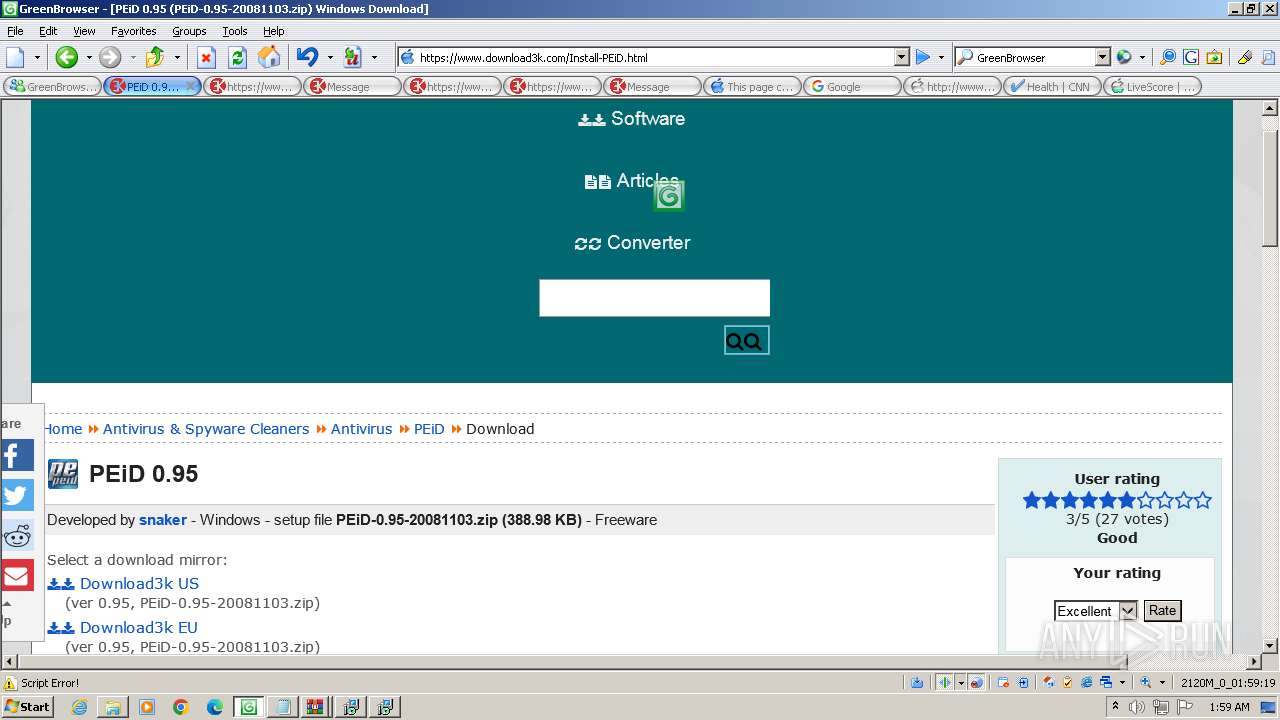1280x720 pixels.
Task: Open the New page dropdown arrow
Action: [x=37, y=57]
